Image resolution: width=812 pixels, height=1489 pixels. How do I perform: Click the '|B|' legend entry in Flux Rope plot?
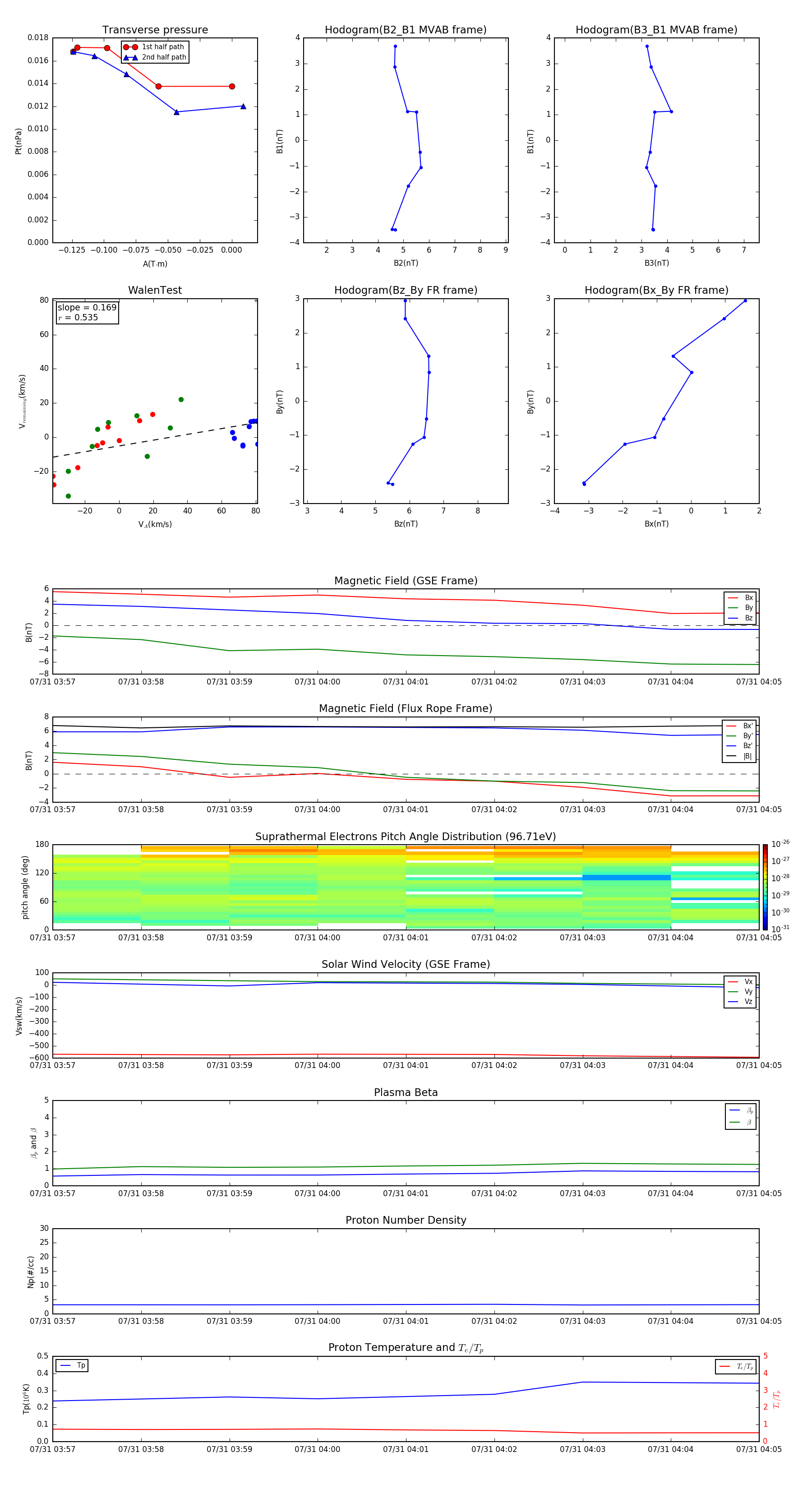click(x=739, y=756)
